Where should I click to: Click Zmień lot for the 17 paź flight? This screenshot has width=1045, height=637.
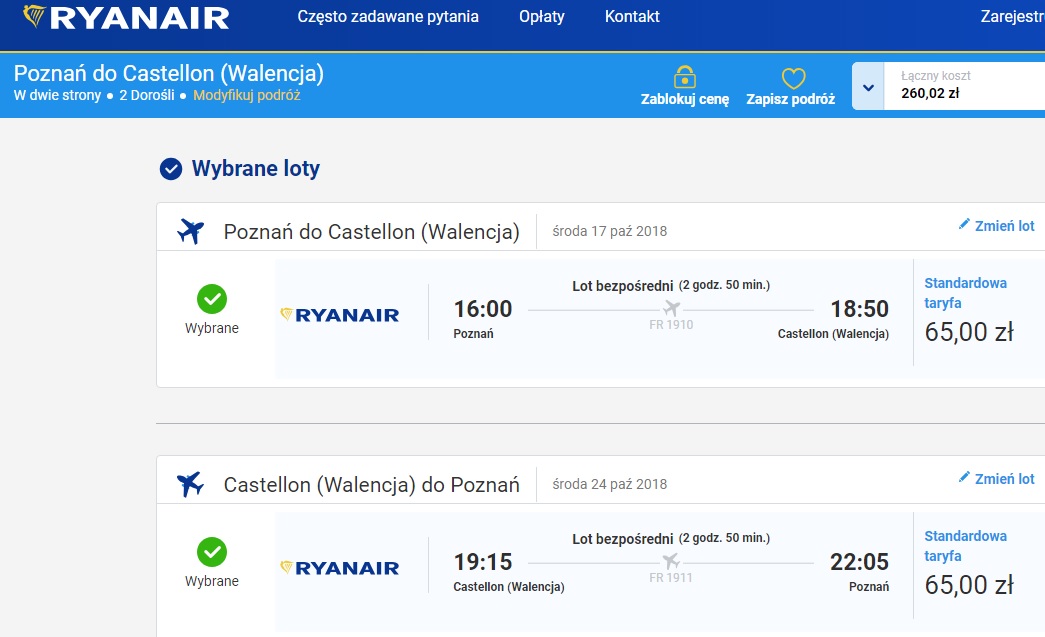click(x=996, y=226)
